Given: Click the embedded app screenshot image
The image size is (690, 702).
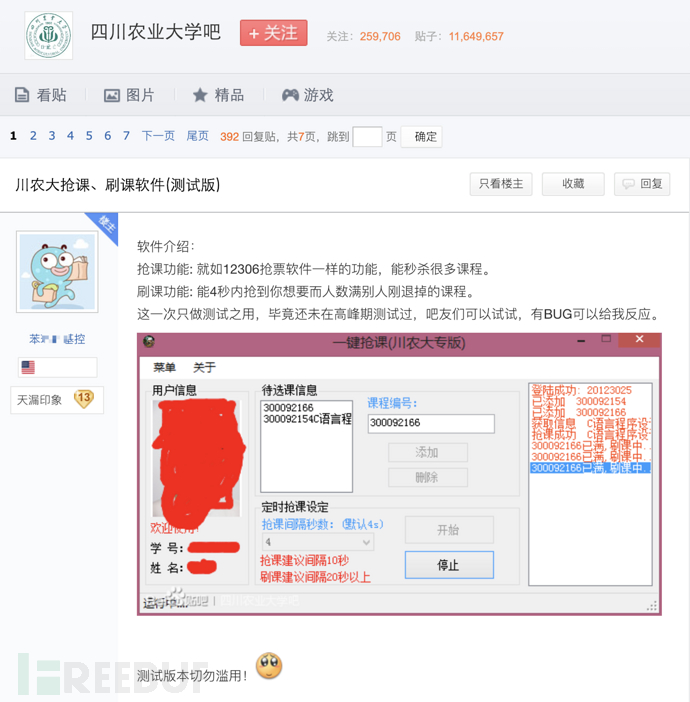Looking at the screenshot, I should coord(399,474).
